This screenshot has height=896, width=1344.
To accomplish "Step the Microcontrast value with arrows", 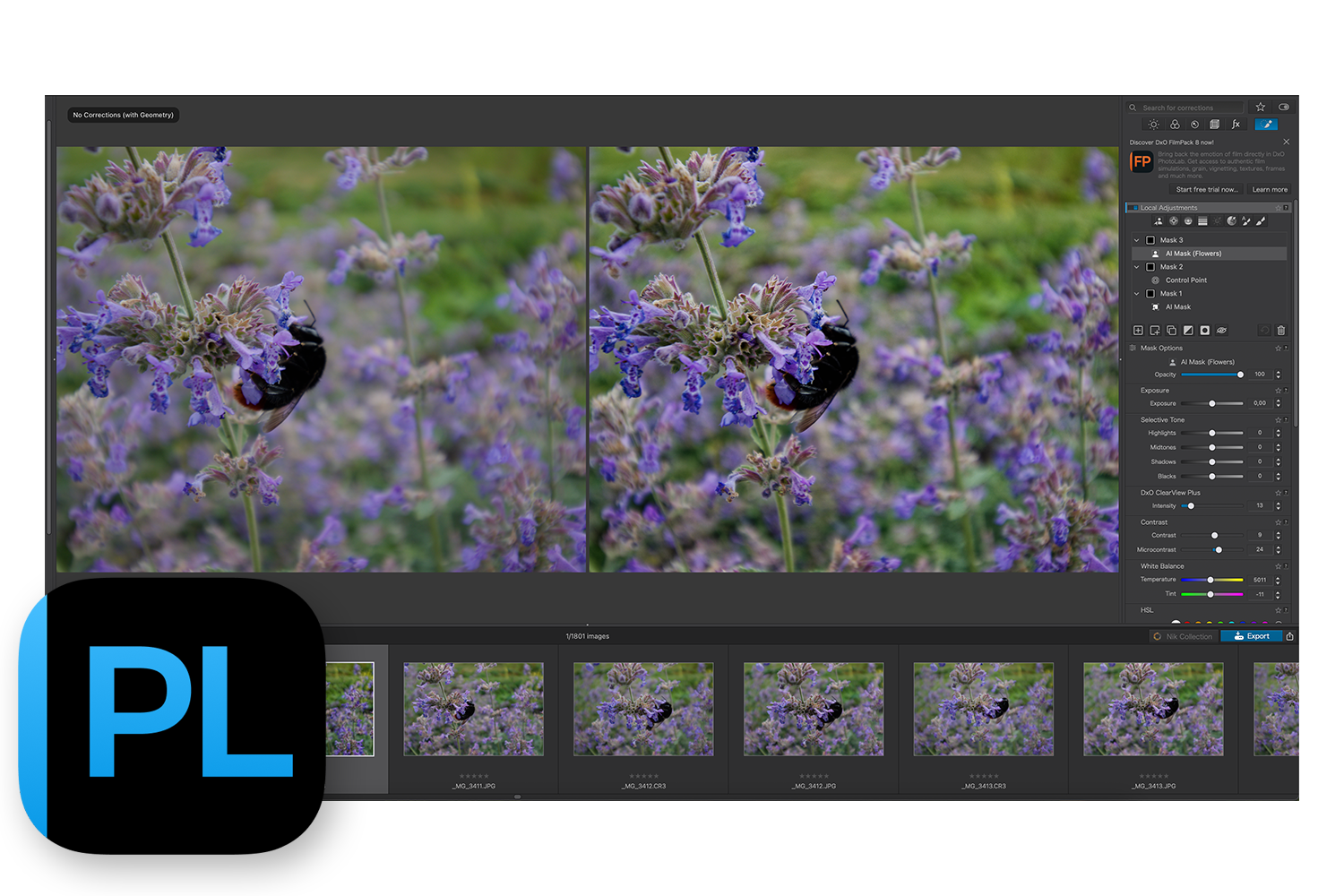I will point(1279,550).
